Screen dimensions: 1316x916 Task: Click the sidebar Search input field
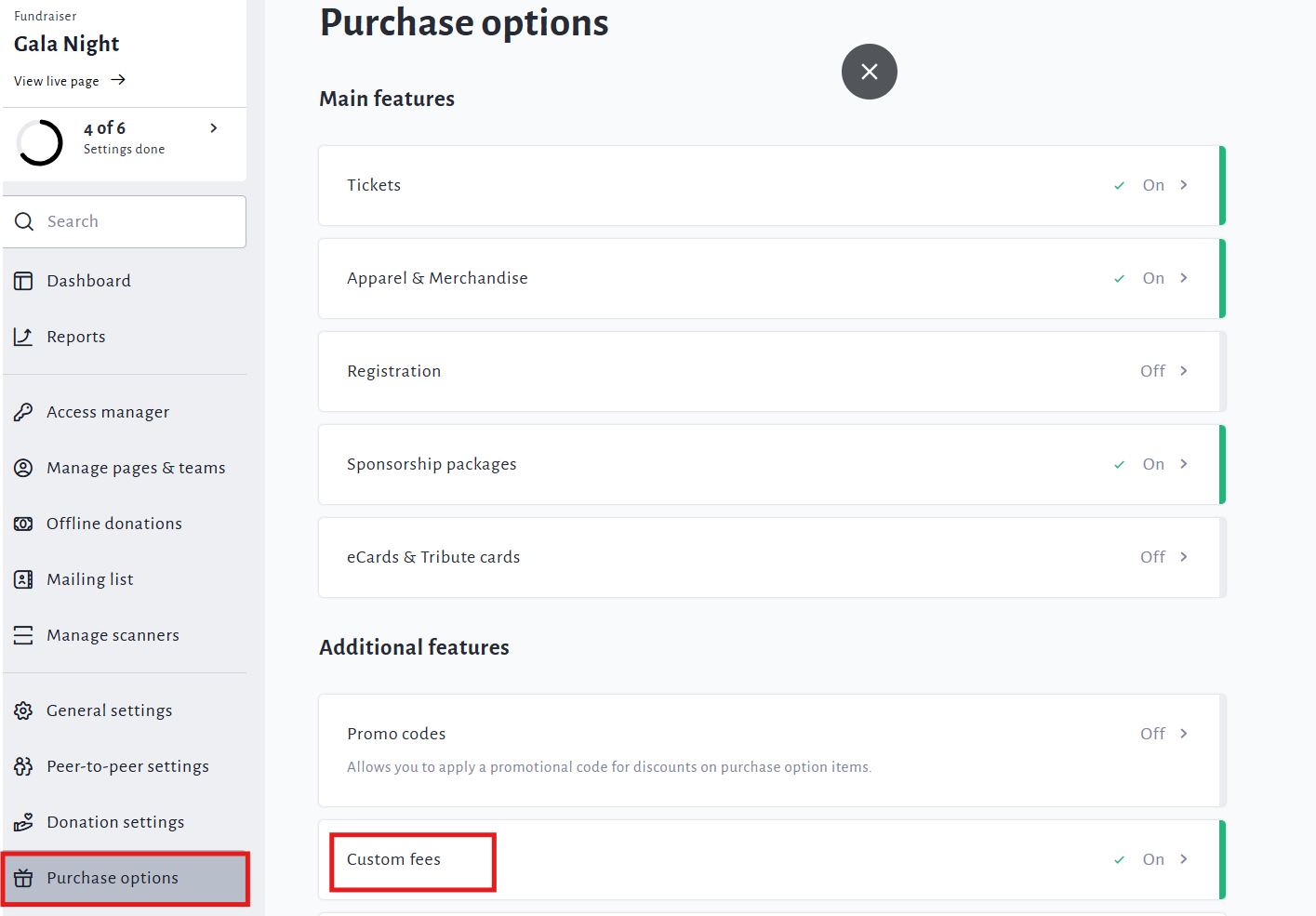[x=140, y=221]
